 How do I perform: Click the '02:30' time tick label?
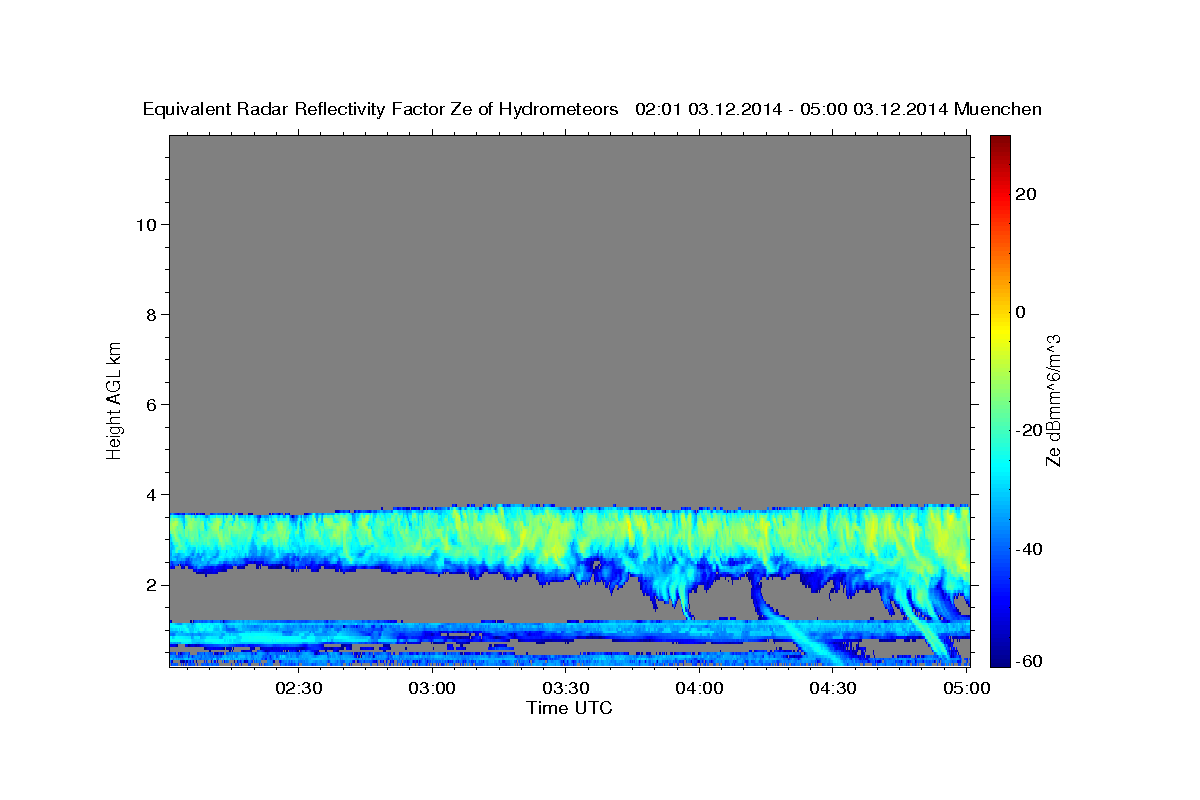pyautogui.click(x=298, y=688)
